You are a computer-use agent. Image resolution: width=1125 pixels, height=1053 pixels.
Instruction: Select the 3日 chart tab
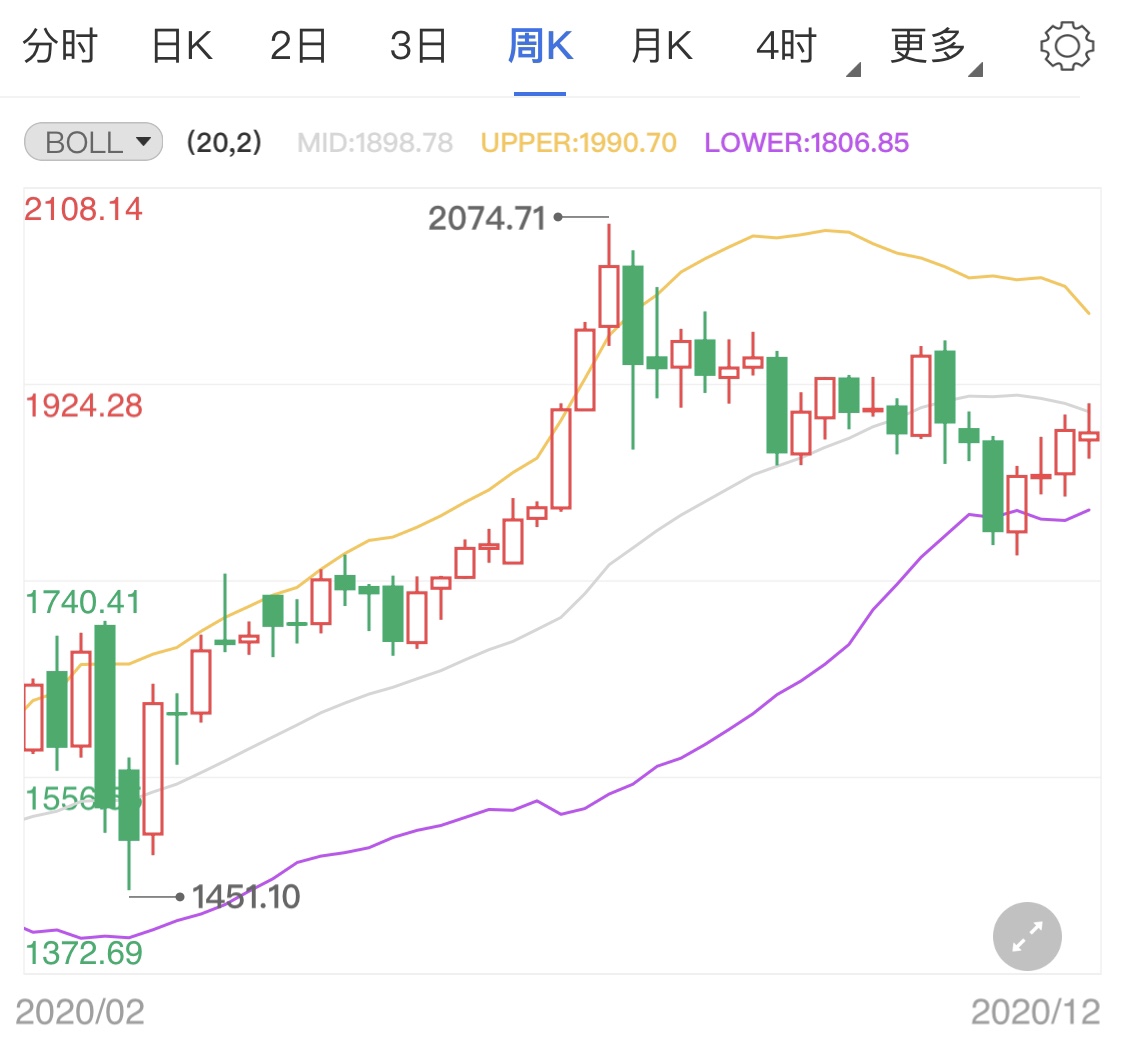tap(419, 46)
